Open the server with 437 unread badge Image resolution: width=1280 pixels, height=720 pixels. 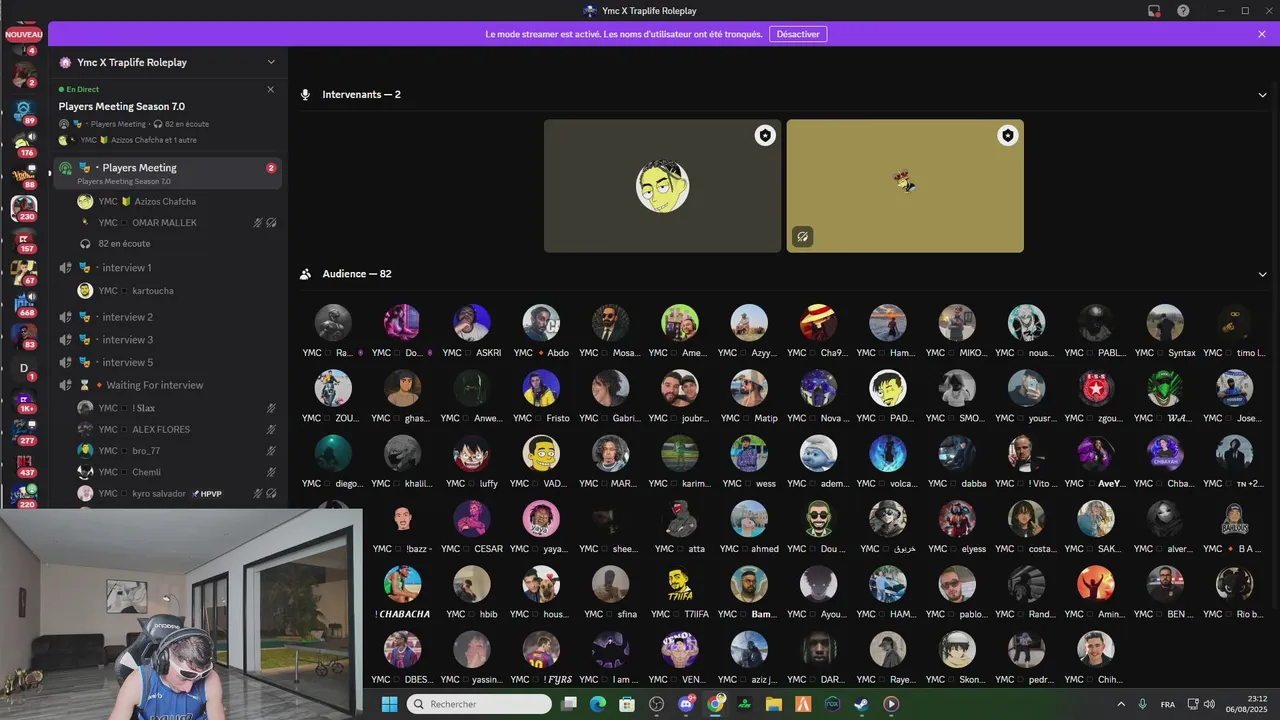(x=23, y=464)
